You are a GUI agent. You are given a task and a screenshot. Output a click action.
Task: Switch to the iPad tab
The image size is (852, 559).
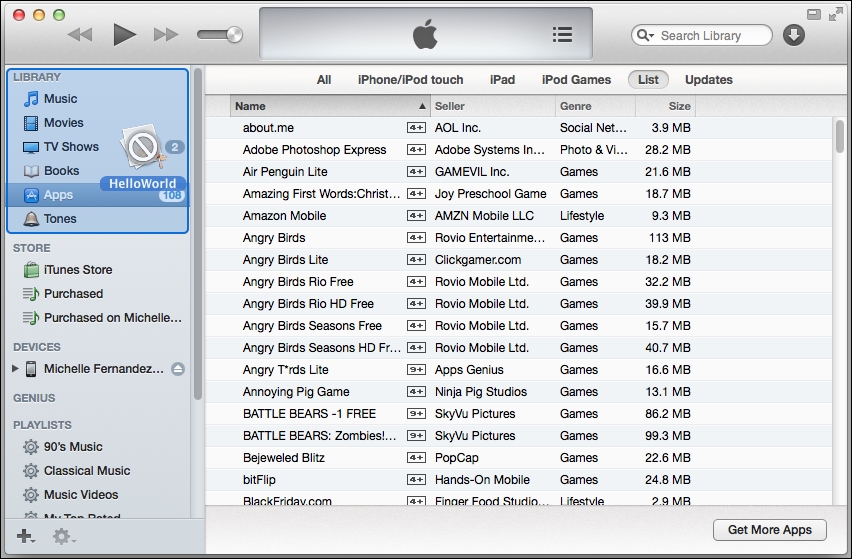(x=502, y=80)
